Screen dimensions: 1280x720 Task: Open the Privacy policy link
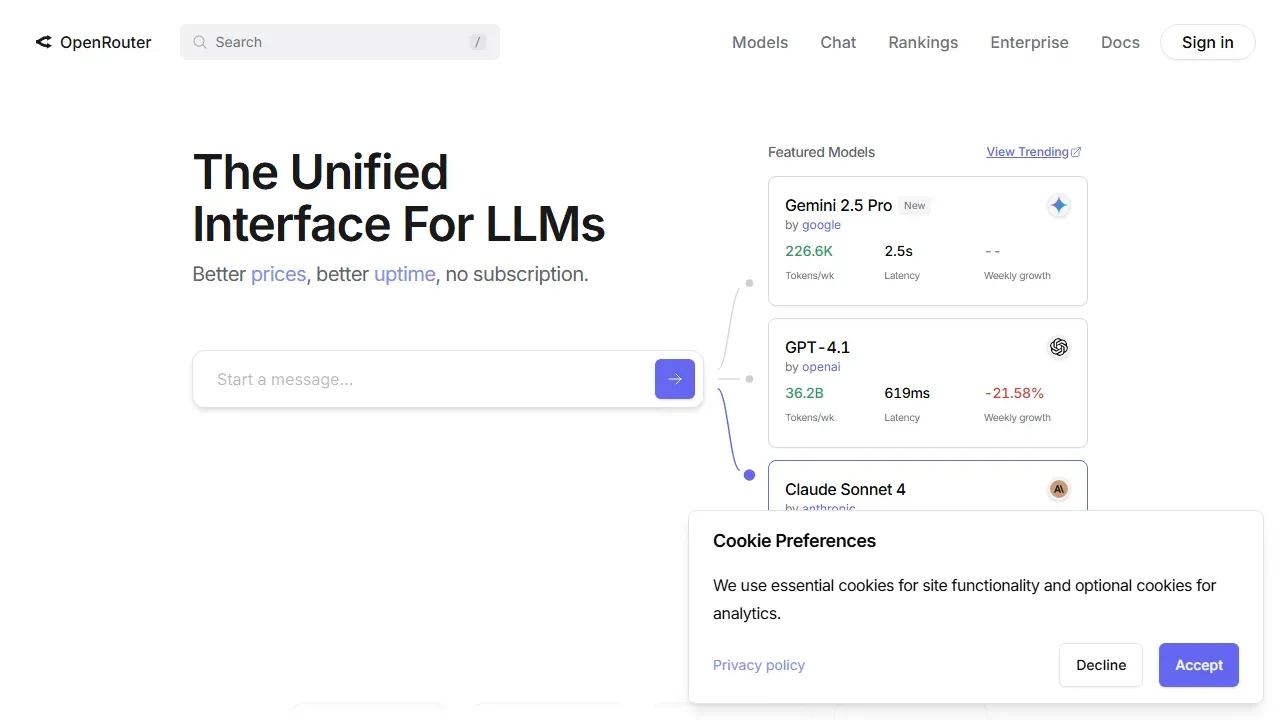point(759,665)
